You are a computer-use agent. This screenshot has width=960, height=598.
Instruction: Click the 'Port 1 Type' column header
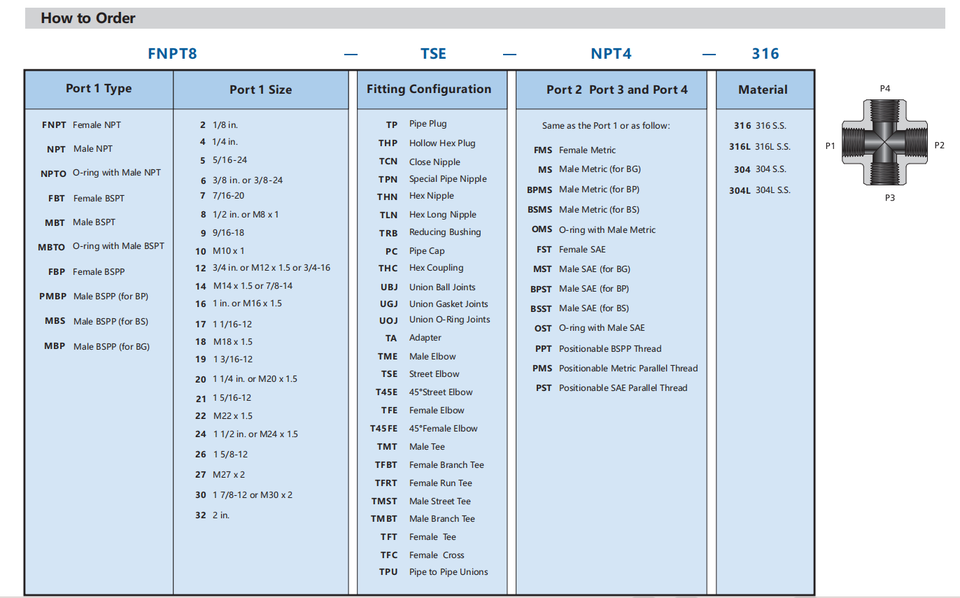click(99, 89)
